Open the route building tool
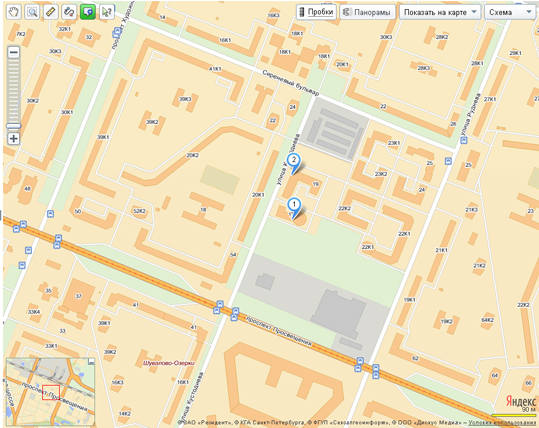This screenshot has width=539, height=428. coord(69,12)
